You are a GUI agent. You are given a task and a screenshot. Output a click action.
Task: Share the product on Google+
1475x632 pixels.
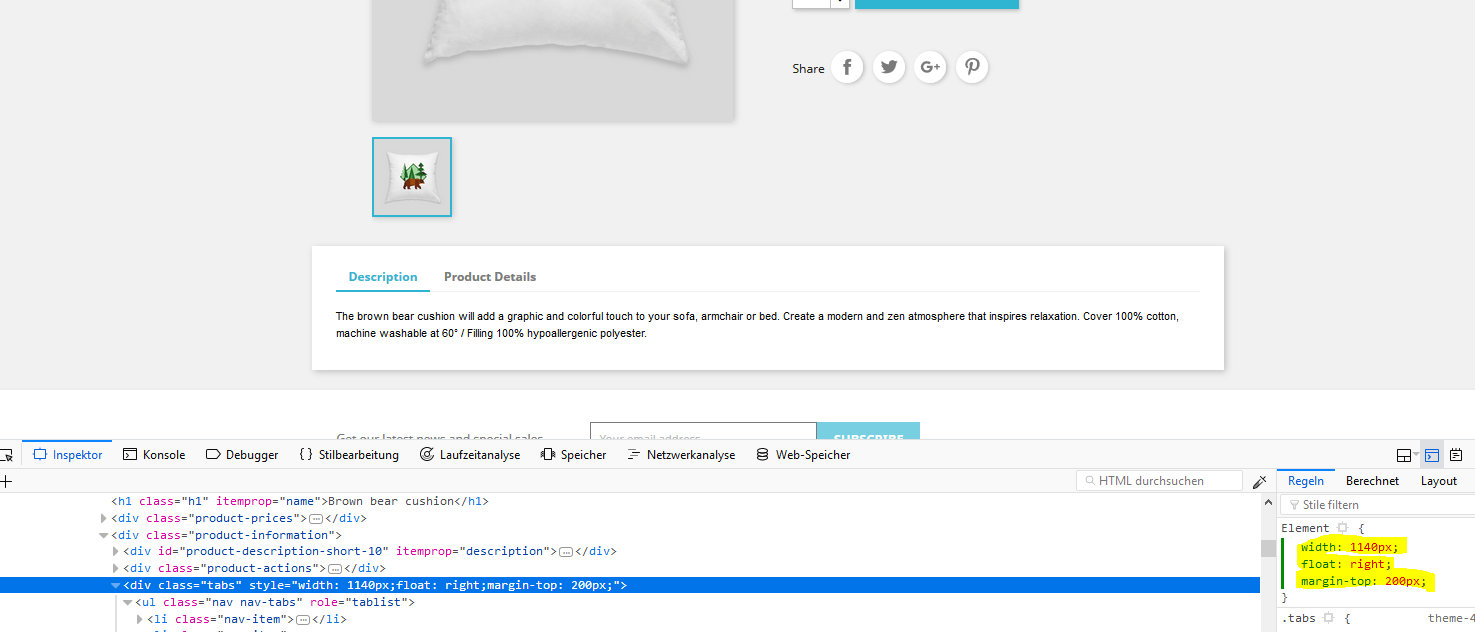click(930, 67)
